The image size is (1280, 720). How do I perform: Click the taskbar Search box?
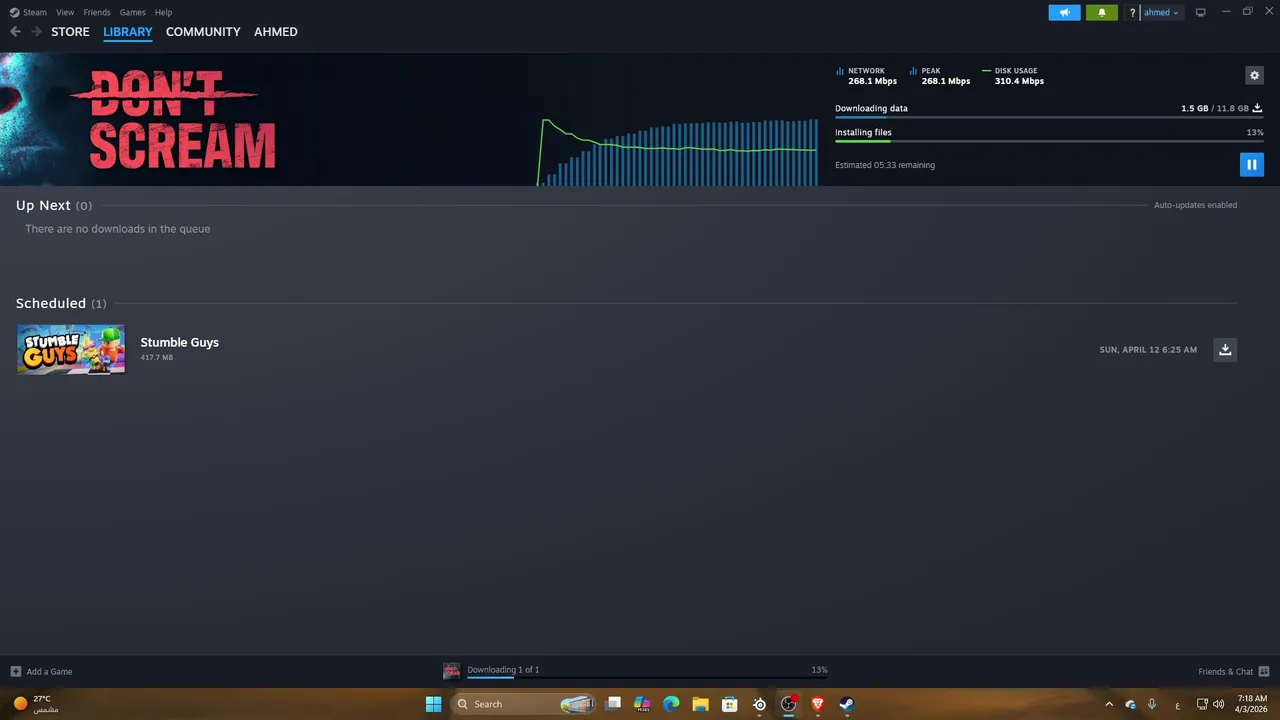coord(524,704)
